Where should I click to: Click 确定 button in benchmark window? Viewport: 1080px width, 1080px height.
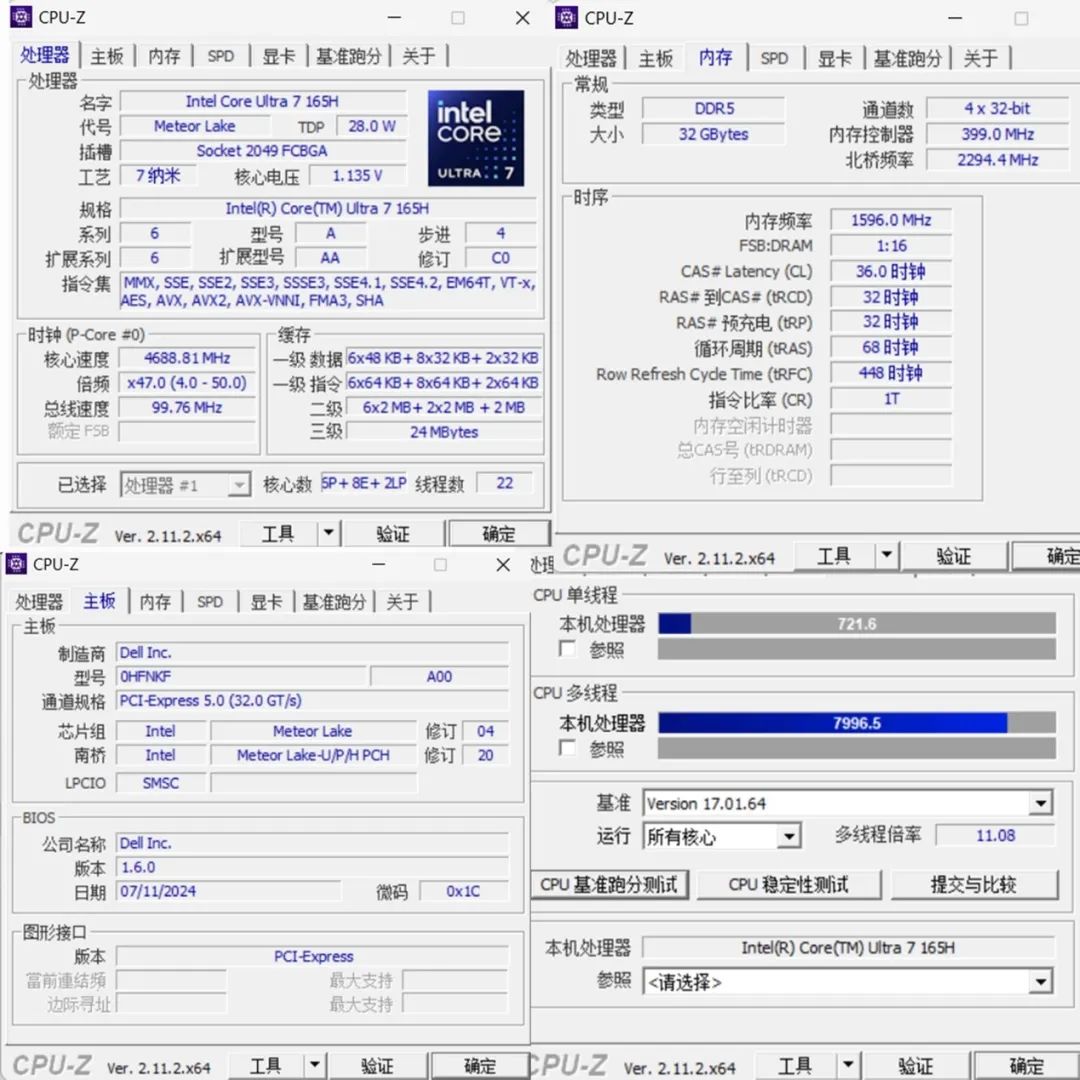1027,1065
